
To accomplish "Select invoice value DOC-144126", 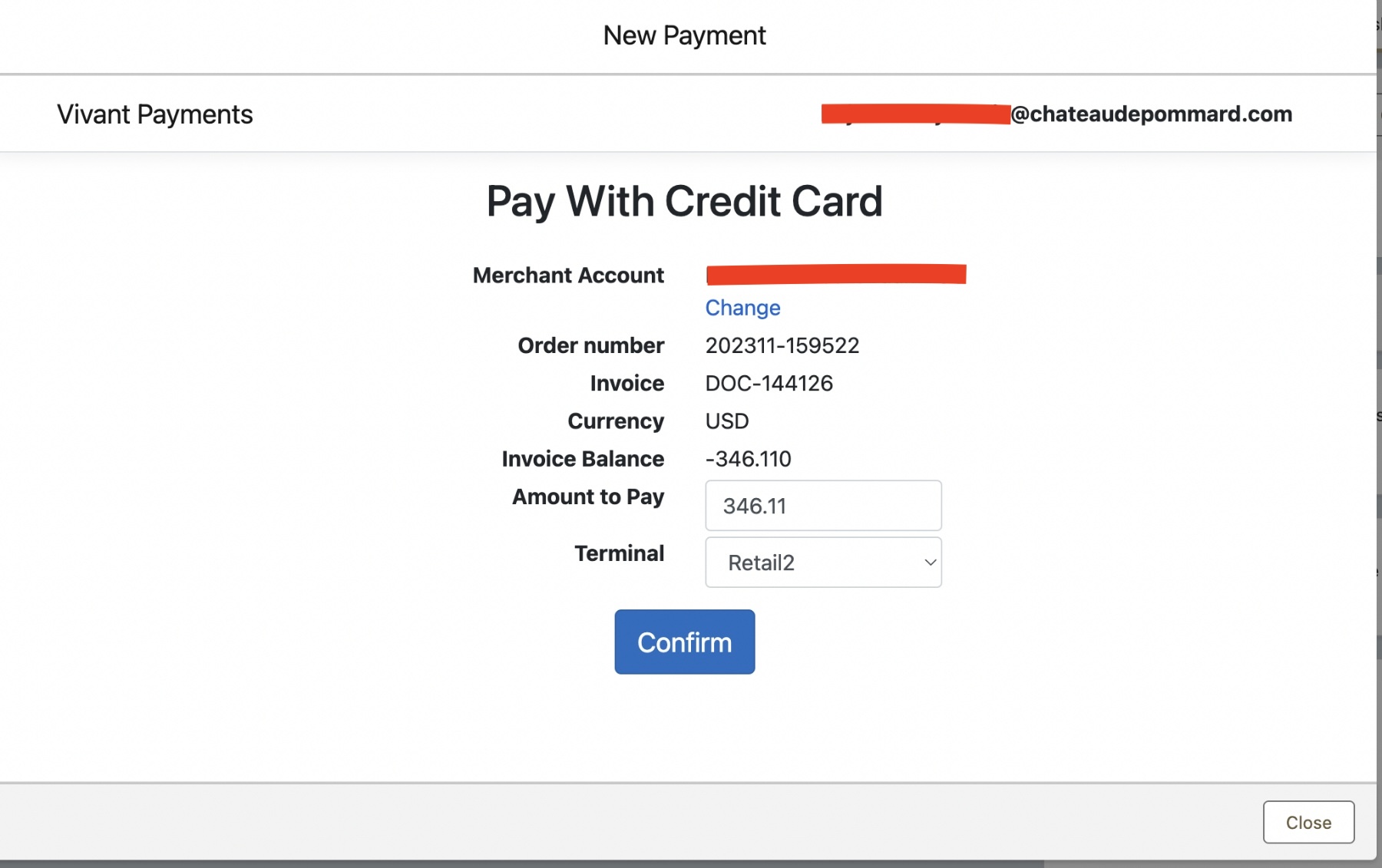I will 769,383.
